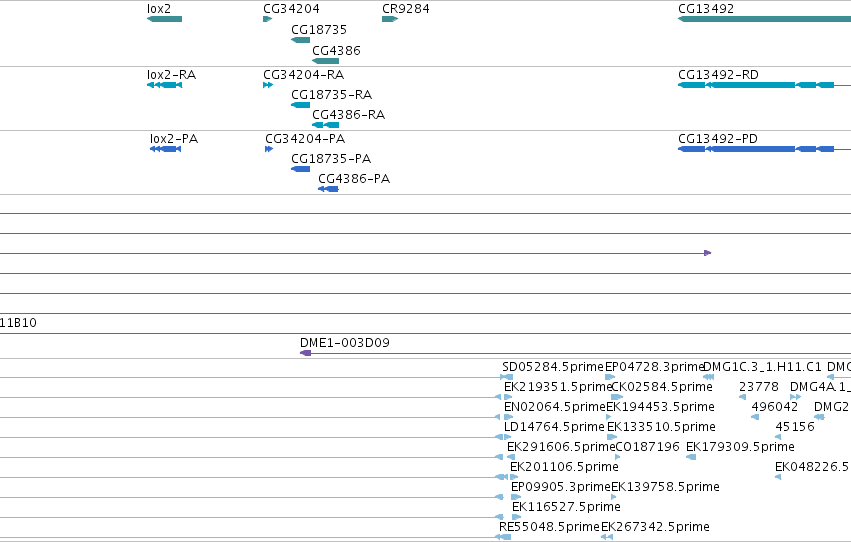Image resolution: width=851 pixels, height=542 pixels.
Task: Select EST EK194453.5prime
Action: click(x=661, y=407)
